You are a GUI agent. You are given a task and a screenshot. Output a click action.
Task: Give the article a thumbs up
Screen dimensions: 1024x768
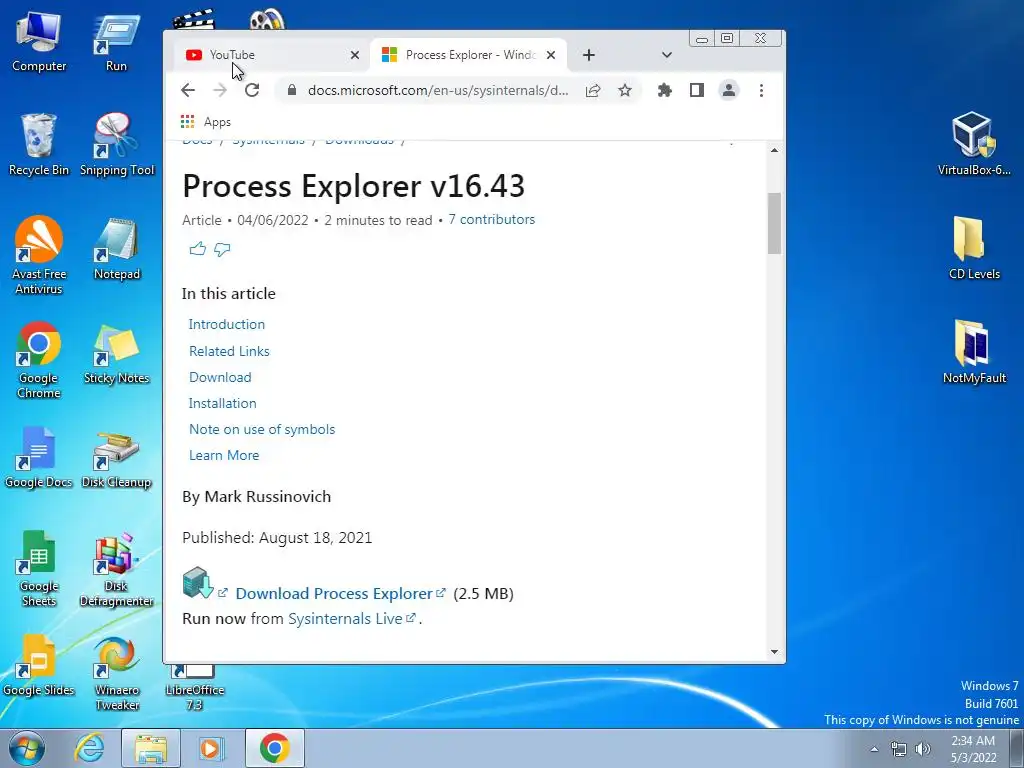[x=198, y=249]
